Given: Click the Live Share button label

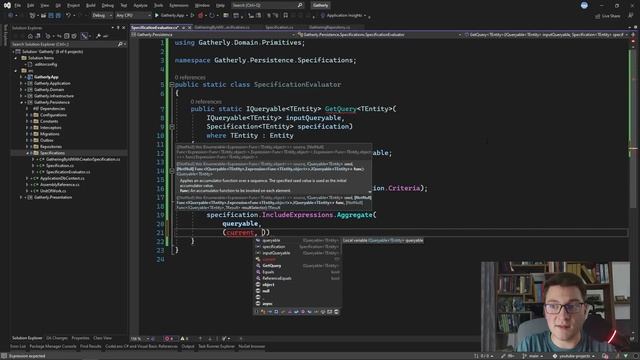Looking at the screenshot, I should [611, 16].
